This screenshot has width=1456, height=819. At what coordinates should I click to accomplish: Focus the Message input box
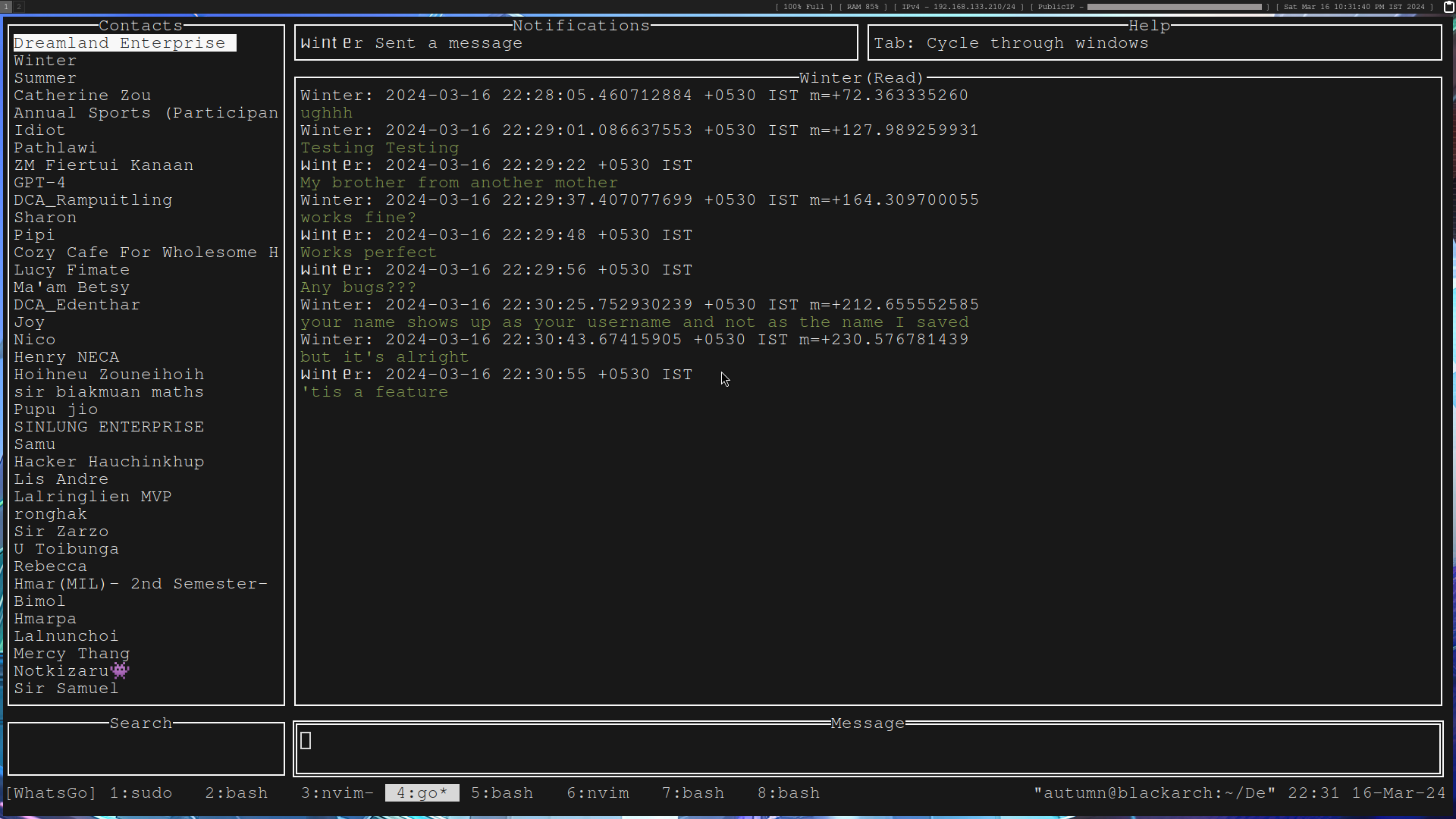pyautogui.click(x=868, y=748)
